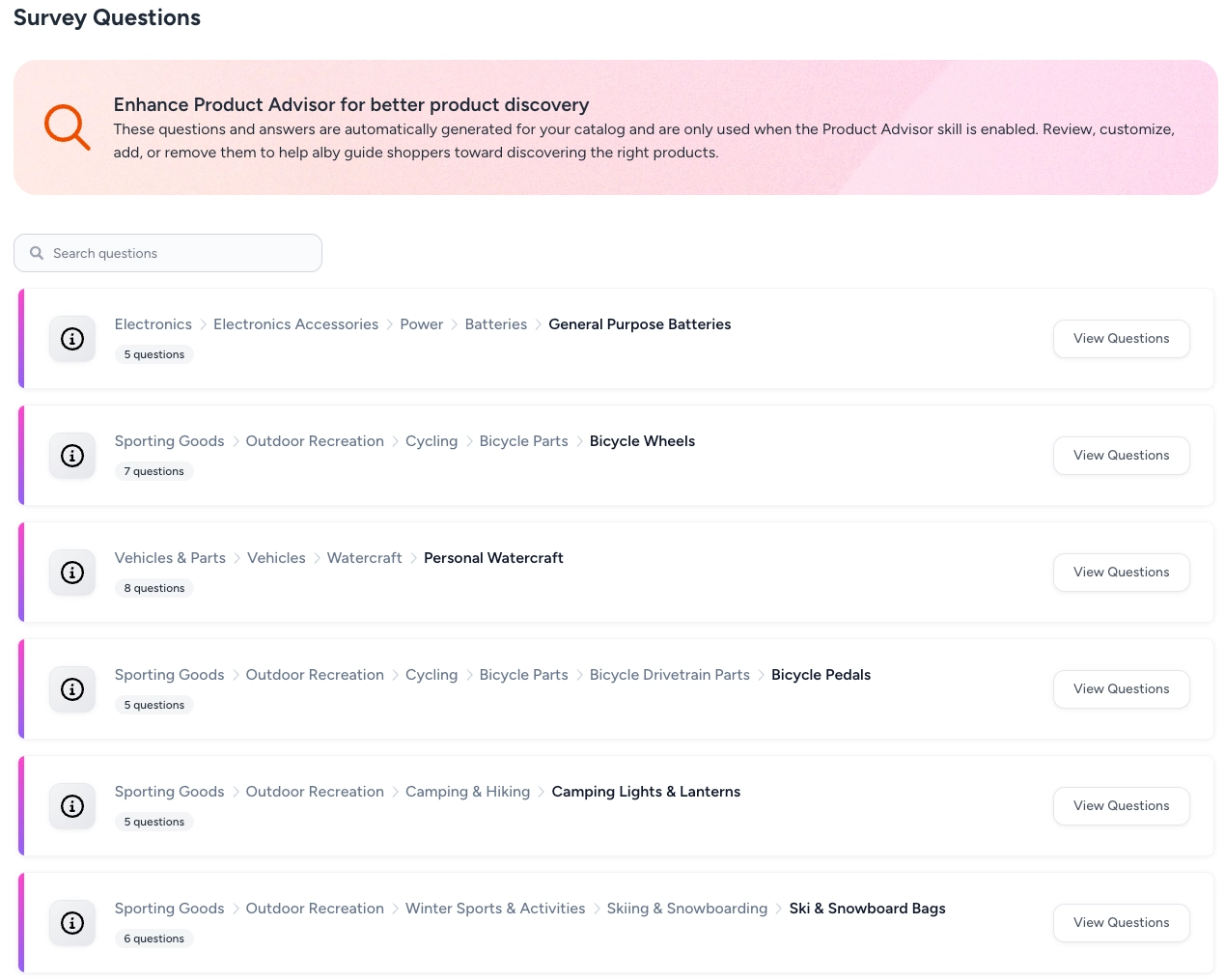Screen dimensions: 1225x980
Task: Click the Skiing & Snowboarding breadcrumb
Action: [x=686, y=909]
